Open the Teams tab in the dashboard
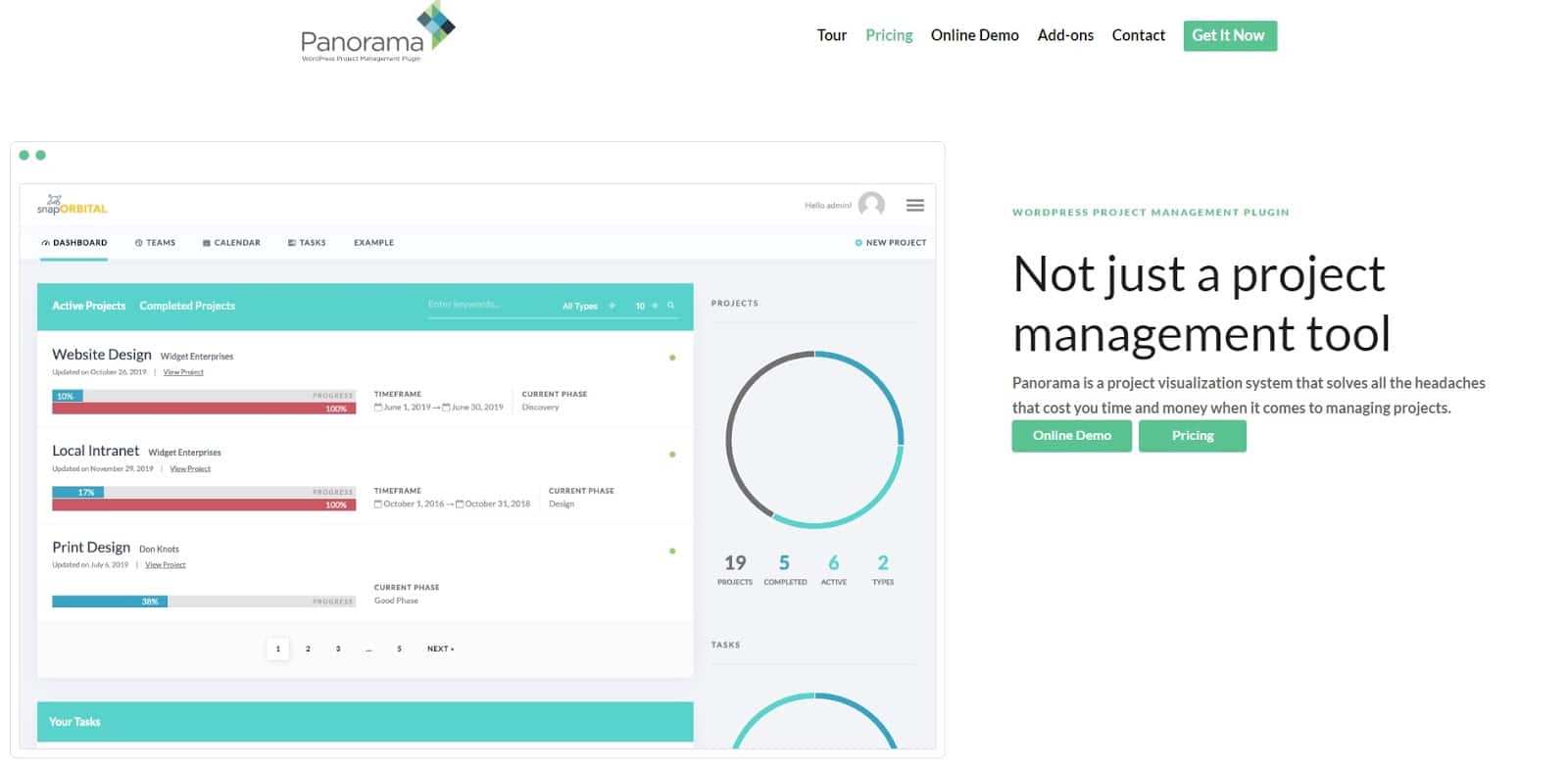Screen dimensions: 1568x771 click(155, 243)
